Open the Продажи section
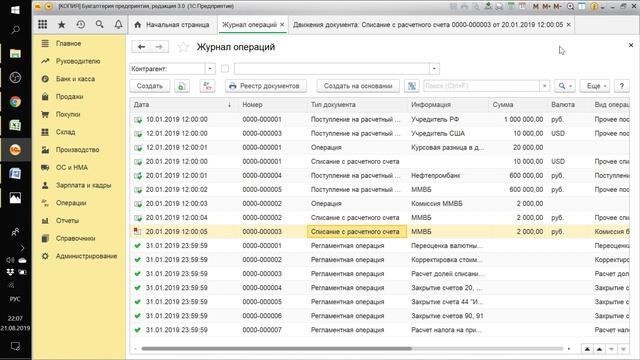Image resolution: width=640 pixels, height=360 pixels. point(79,97)
